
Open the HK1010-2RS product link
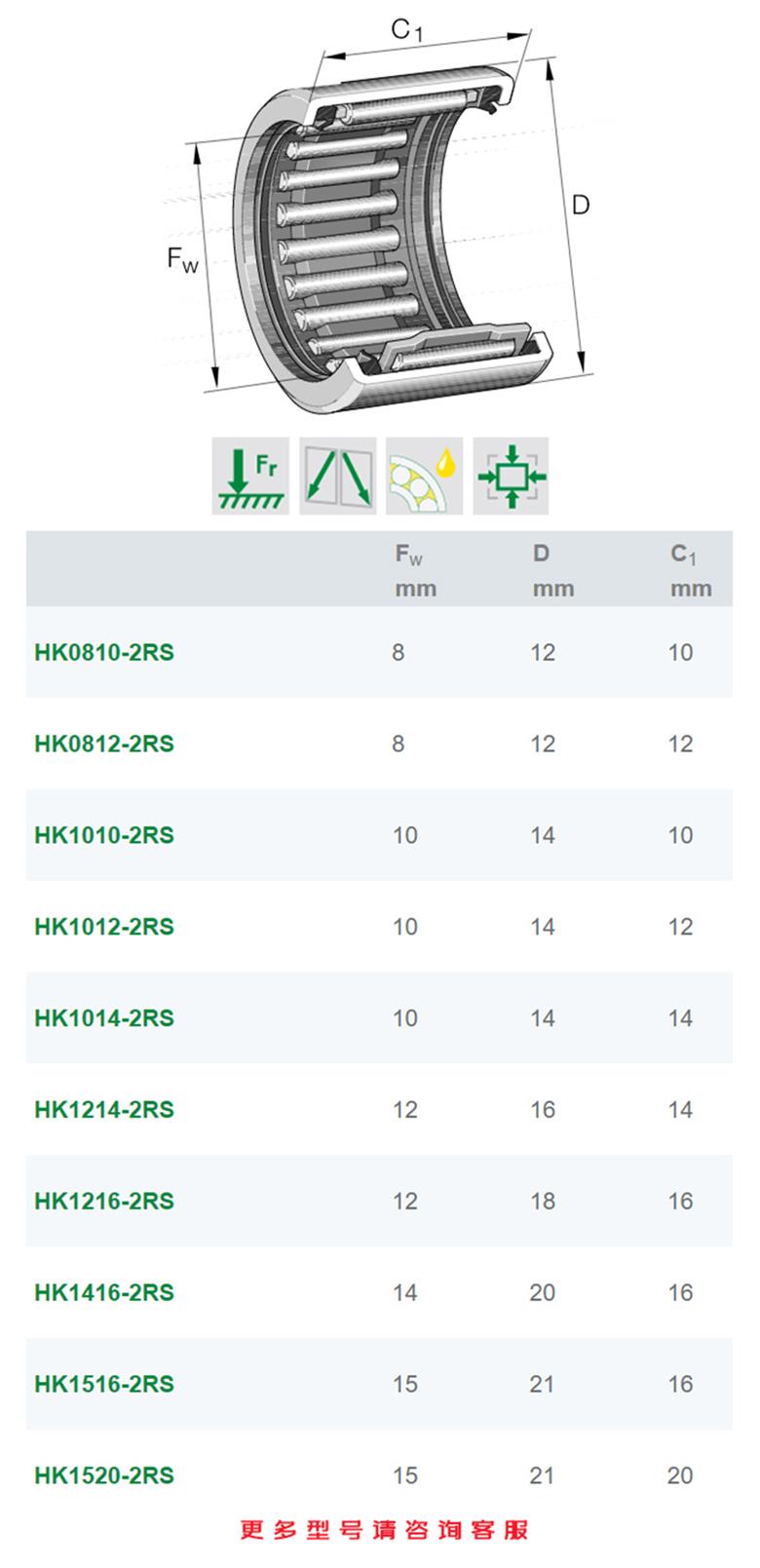click(x=104, y=835)
